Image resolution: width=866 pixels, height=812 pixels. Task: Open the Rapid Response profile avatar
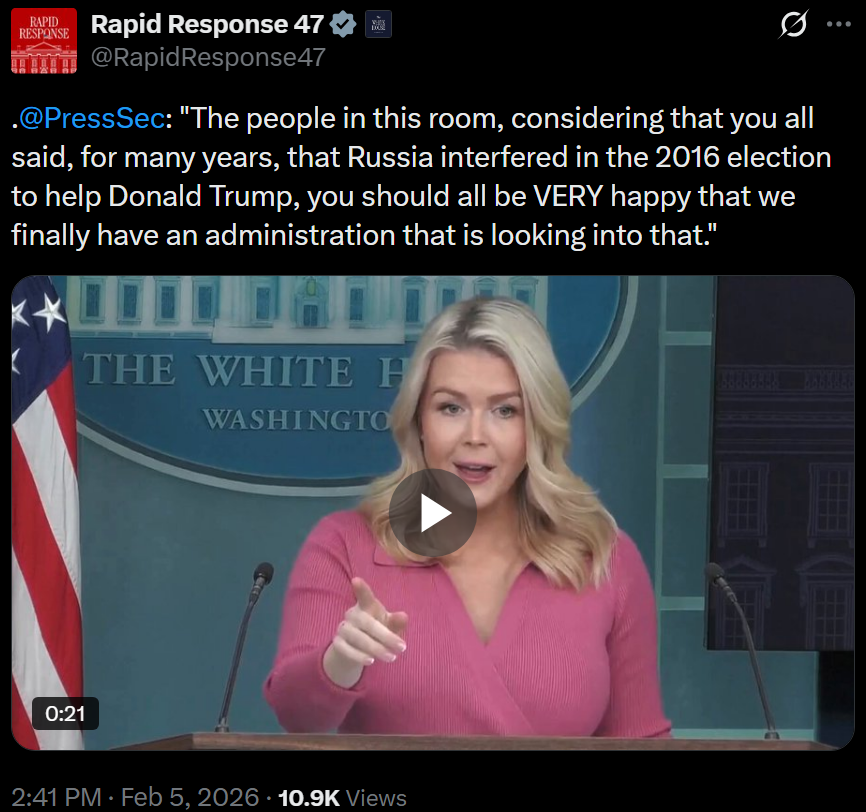point(44,41)
